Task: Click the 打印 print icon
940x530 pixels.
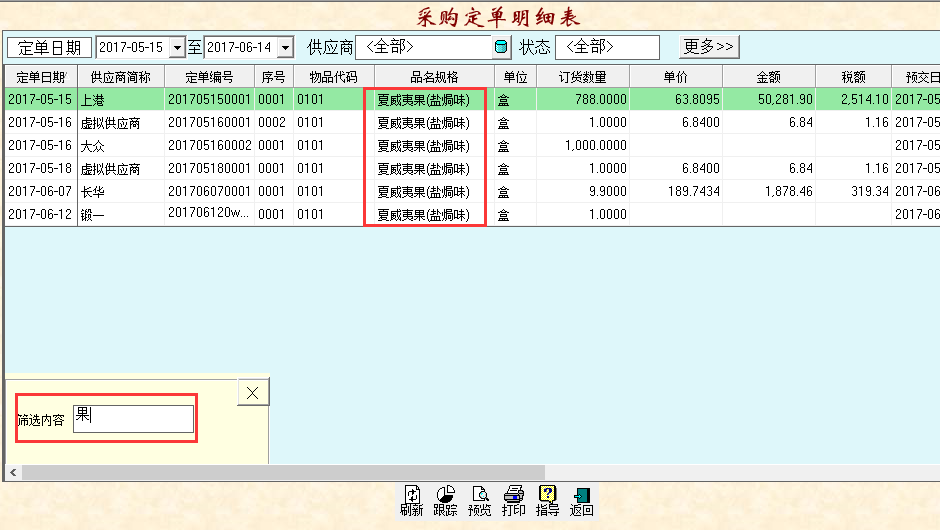Action: pos(514,501)
